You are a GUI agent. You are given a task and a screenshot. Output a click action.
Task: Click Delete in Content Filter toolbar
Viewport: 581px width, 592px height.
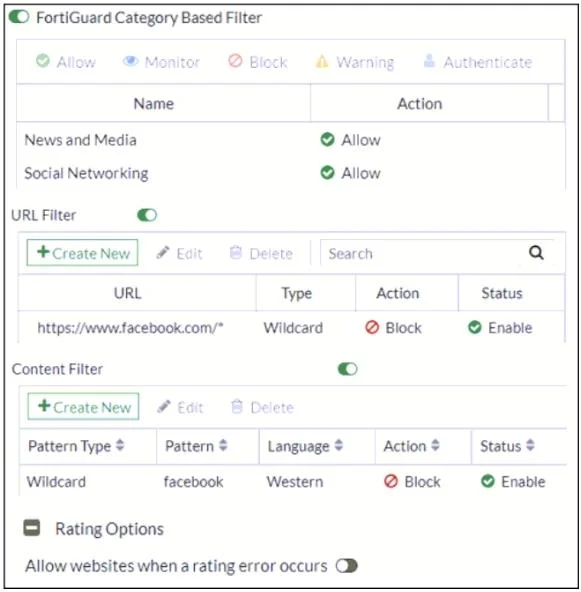pyautogui.click(x=262, y=407)
